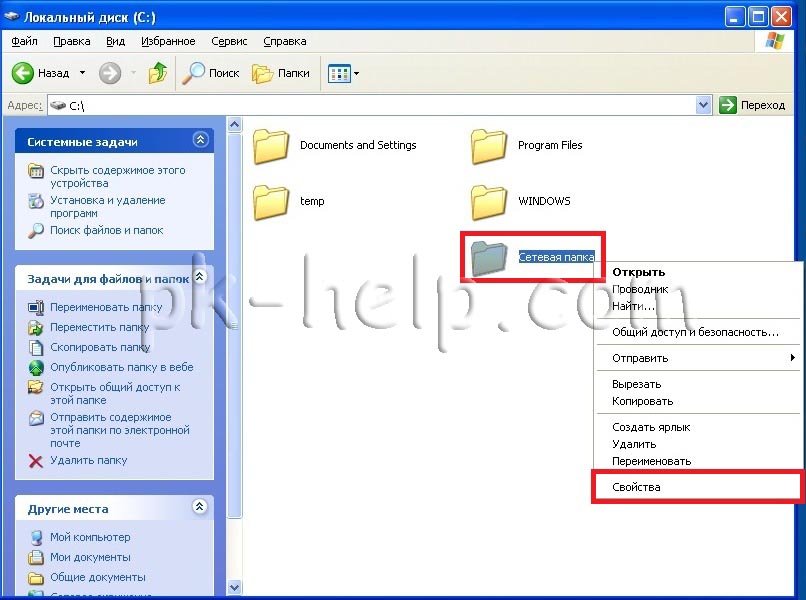Click the email envelope icon for Отправить содержимое
806x600 pixels.
point(35,417)
